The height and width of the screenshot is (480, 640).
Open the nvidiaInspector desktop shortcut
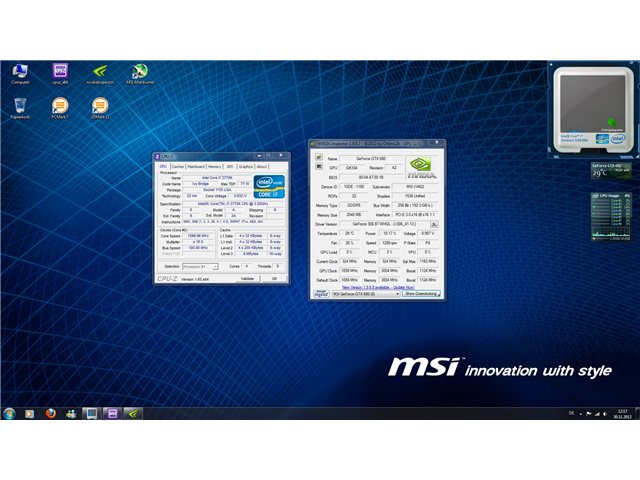[x=100, y=74]
